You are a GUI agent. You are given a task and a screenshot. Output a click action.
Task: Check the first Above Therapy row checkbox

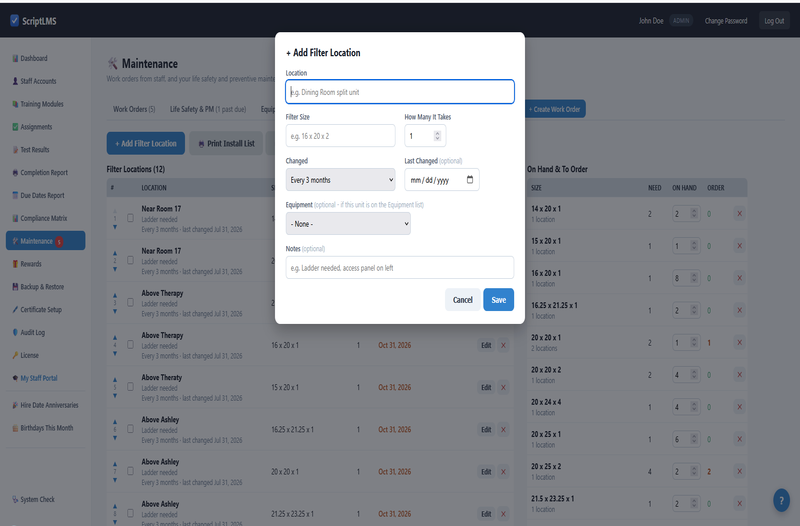[131, 303]
